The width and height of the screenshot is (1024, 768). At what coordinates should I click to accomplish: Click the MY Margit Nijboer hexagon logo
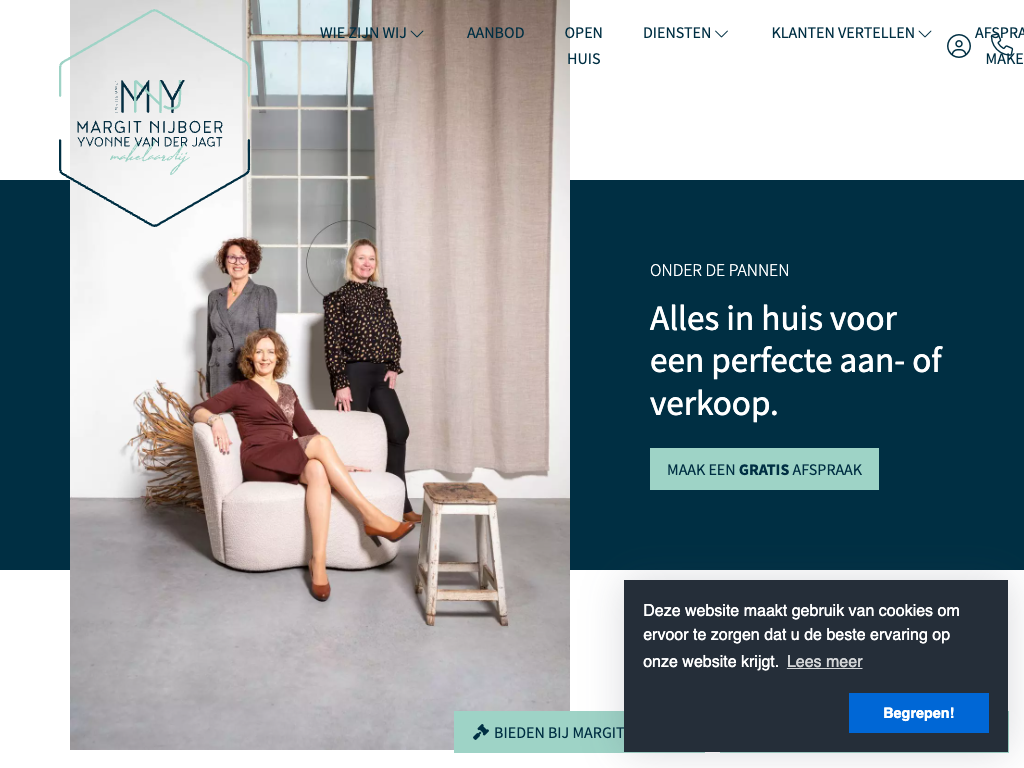[x=155, y=118]
